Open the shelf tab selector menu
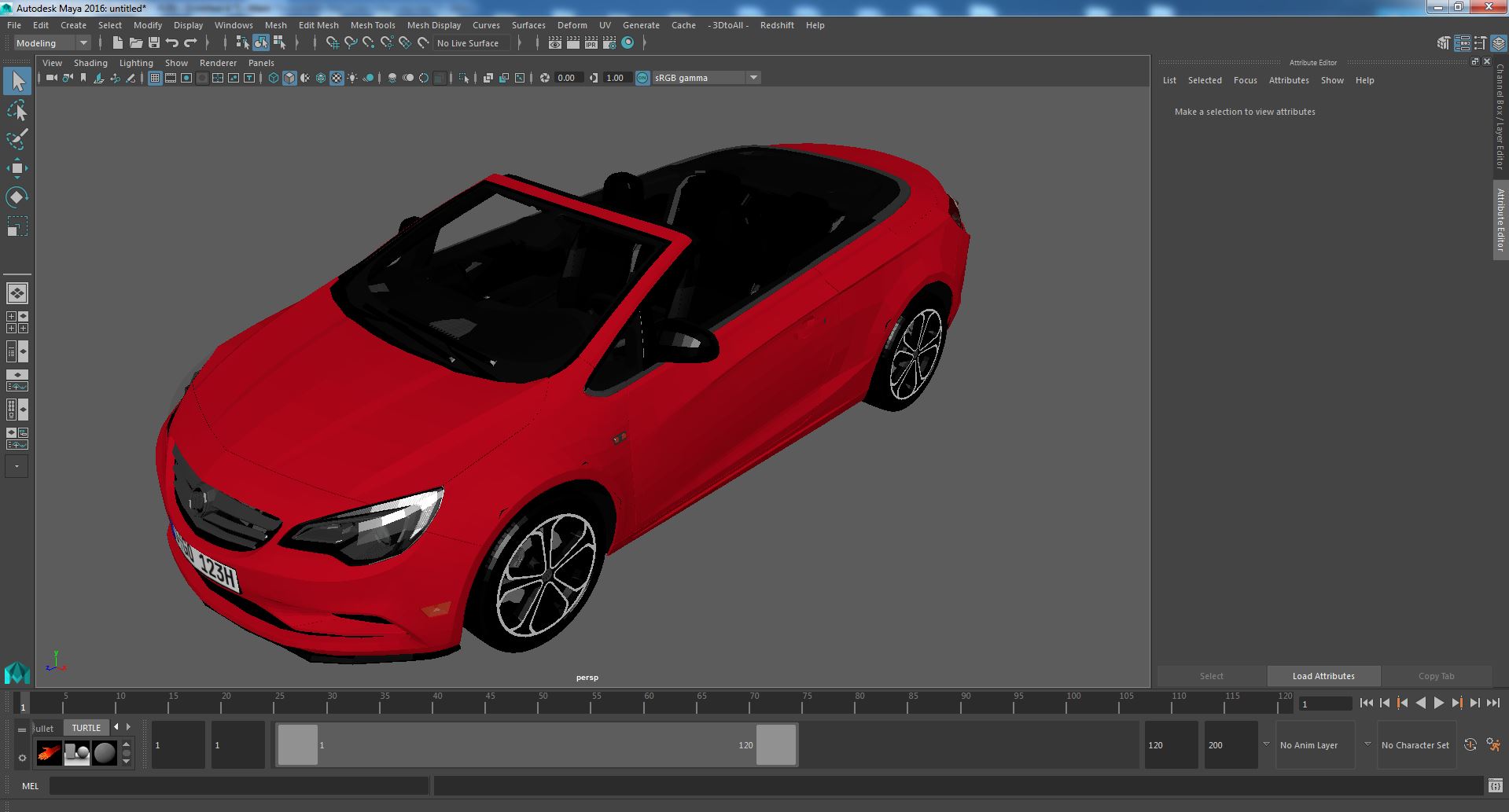Screen dimensions: 1509x812 [x=22, y=729]
